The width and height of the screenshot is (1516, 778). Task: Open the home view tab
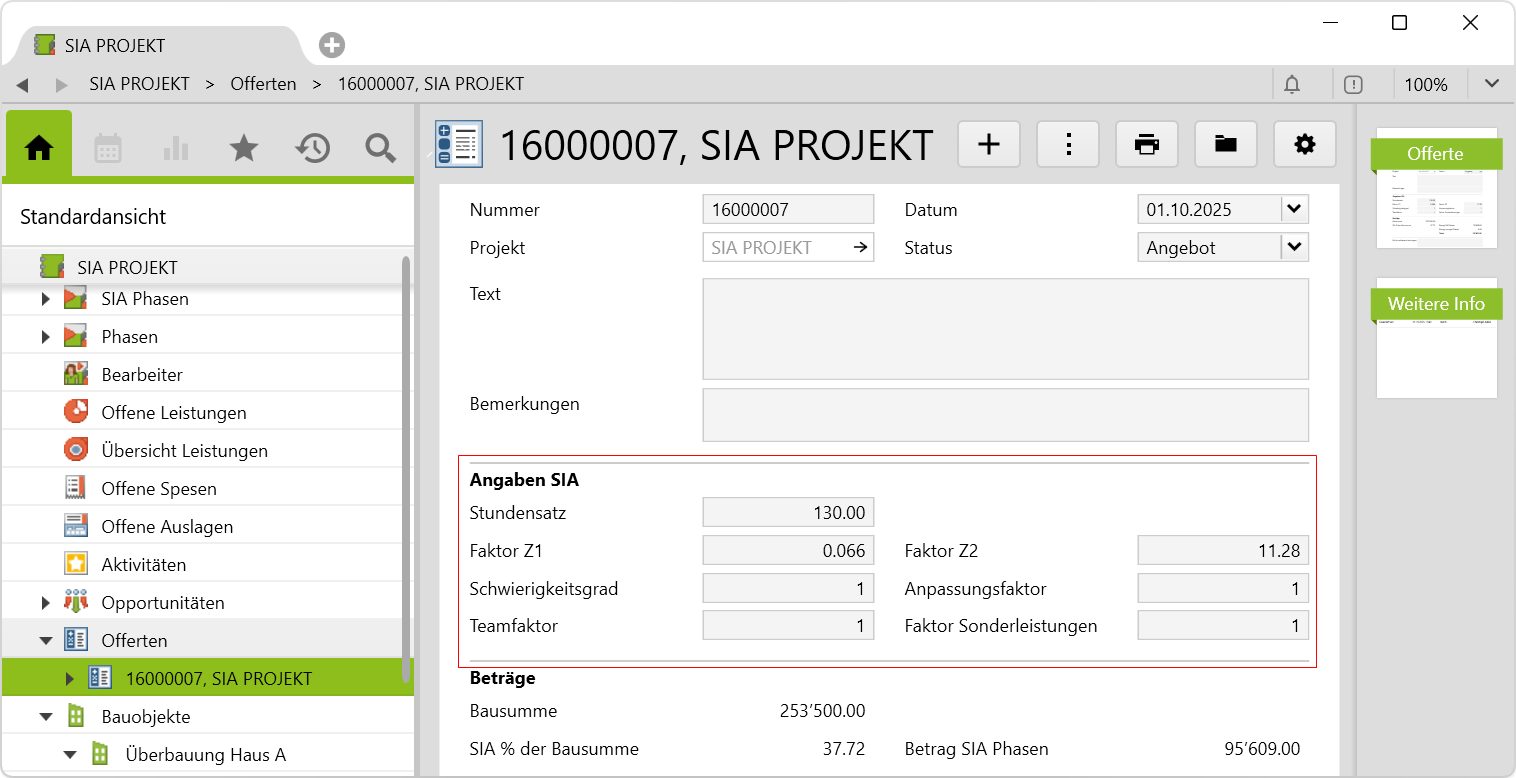(x=39, y=148)
